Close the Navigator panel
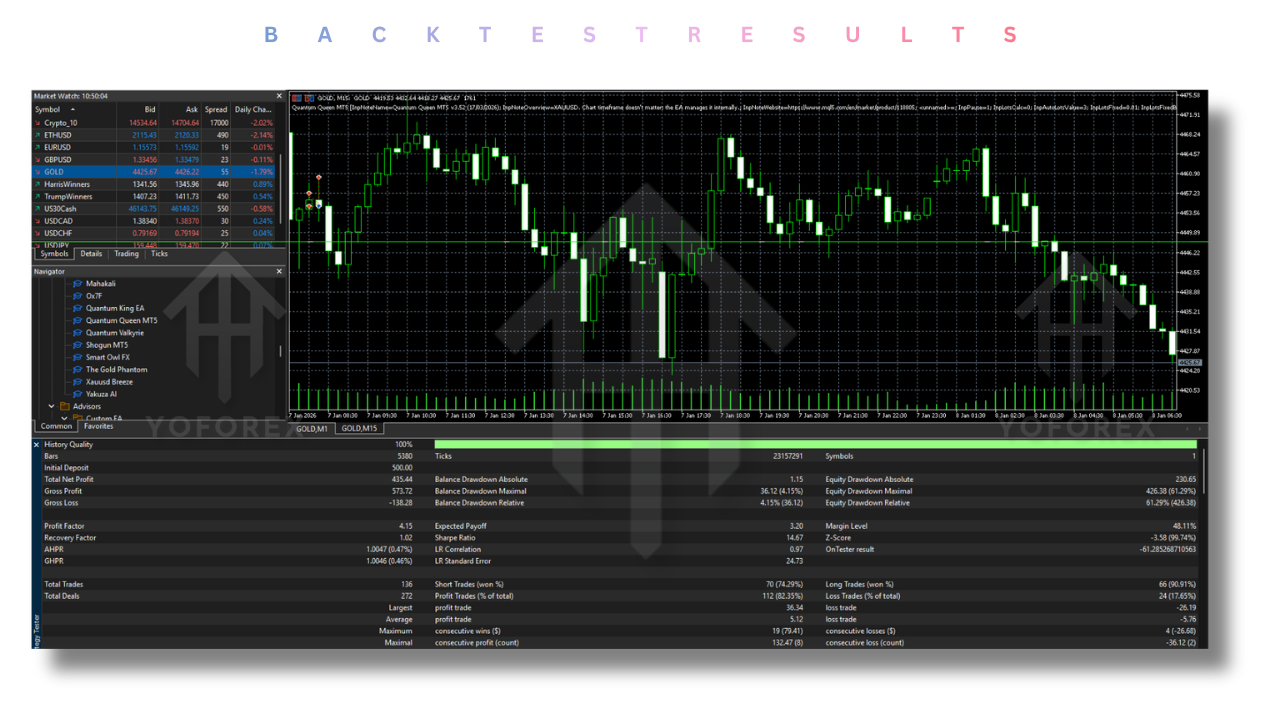Viewport: 1280px width, 720px height. (x=279, y=270)
